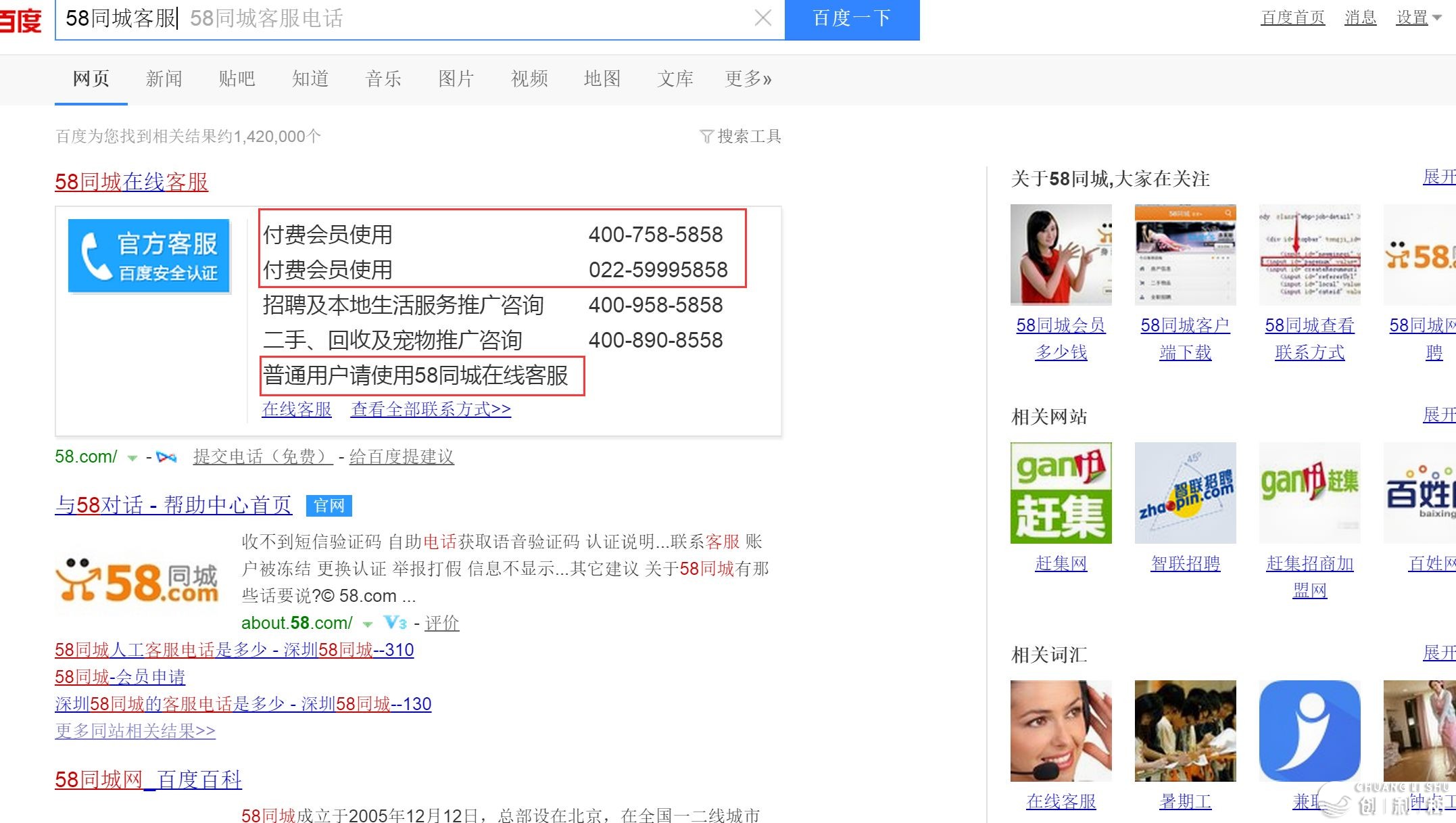This screenshot has width=1456, height=823.
Task: Open the 消息 link
Action: (x=1360, y=18)
